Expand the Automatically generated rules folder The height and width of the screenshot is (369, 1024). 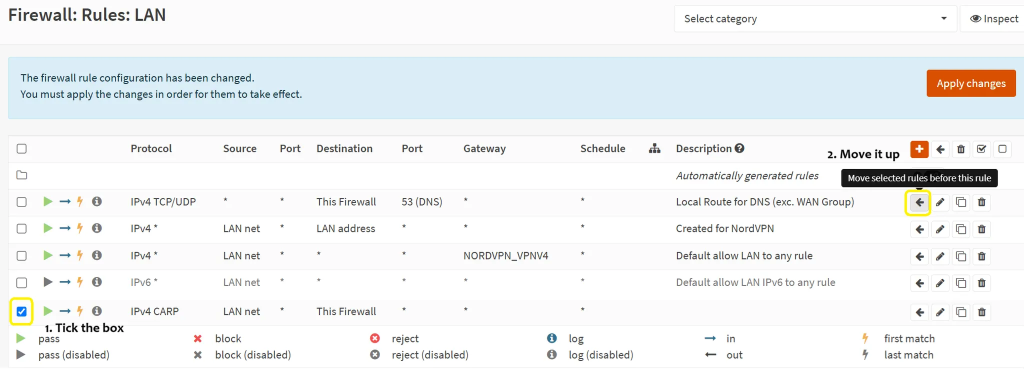point(22,176)
